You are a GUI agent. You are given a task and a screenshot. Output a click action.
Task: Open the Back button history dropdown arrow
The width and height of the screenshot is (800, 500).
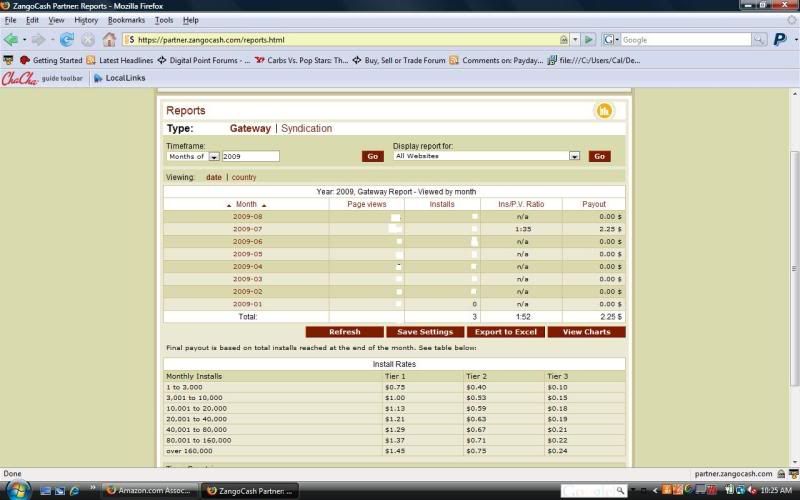tap(24, 39)
